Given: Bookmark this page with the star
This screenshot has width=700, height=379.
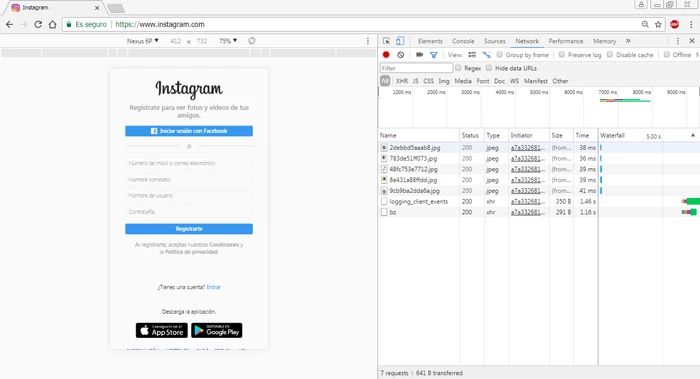Looking at the screenshot, I should [x=658, y=25].
